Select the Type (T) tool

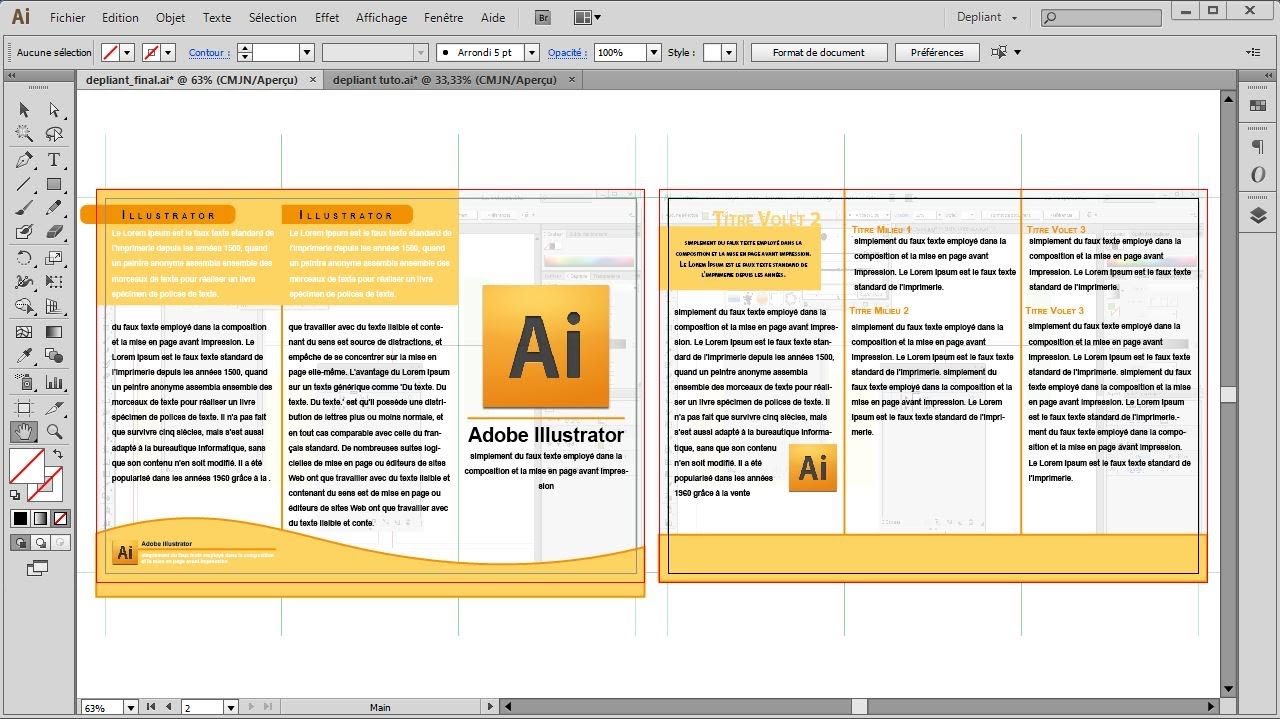point(54,160)
